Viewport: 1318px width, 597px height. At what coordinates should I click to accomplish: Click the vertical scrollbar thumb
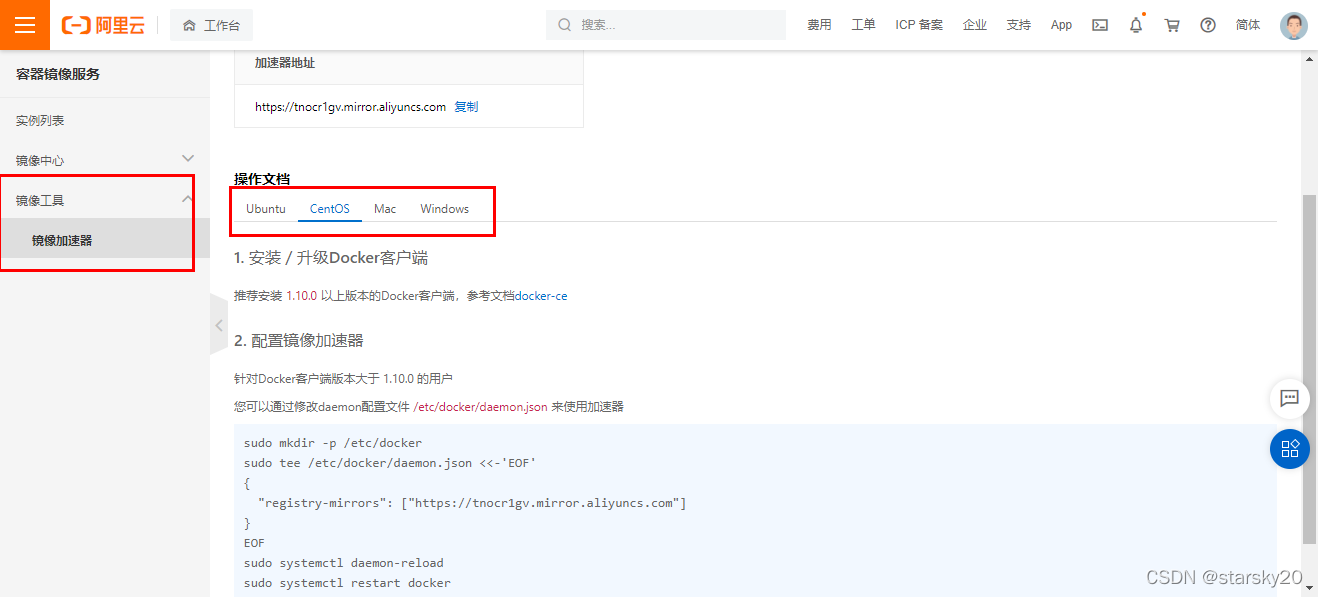(x=1310, y=370)
